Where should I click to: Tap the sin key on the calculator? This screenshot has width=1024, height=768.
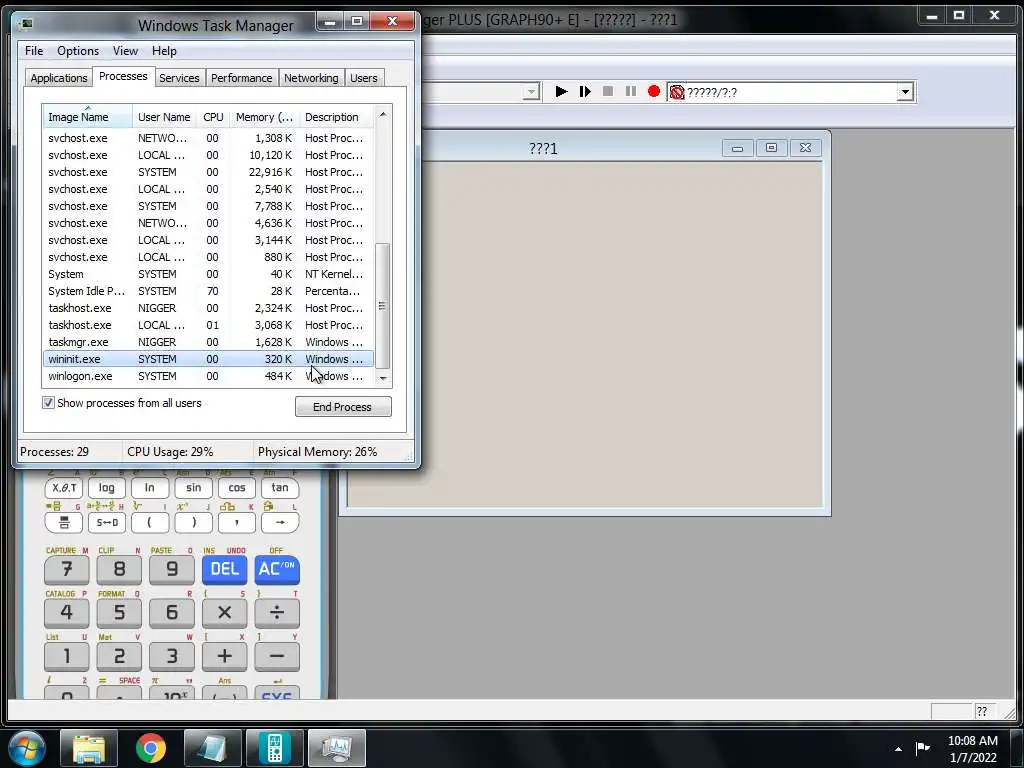(x=193, y=488)
